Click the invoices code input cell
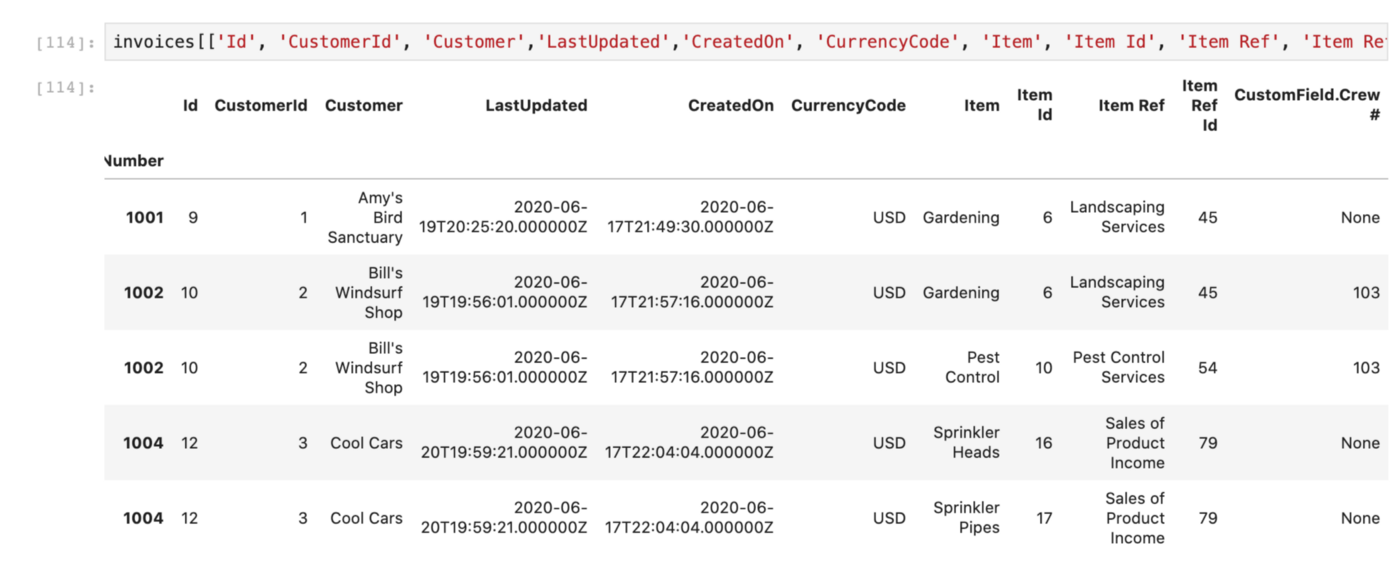 coord(745,42)
